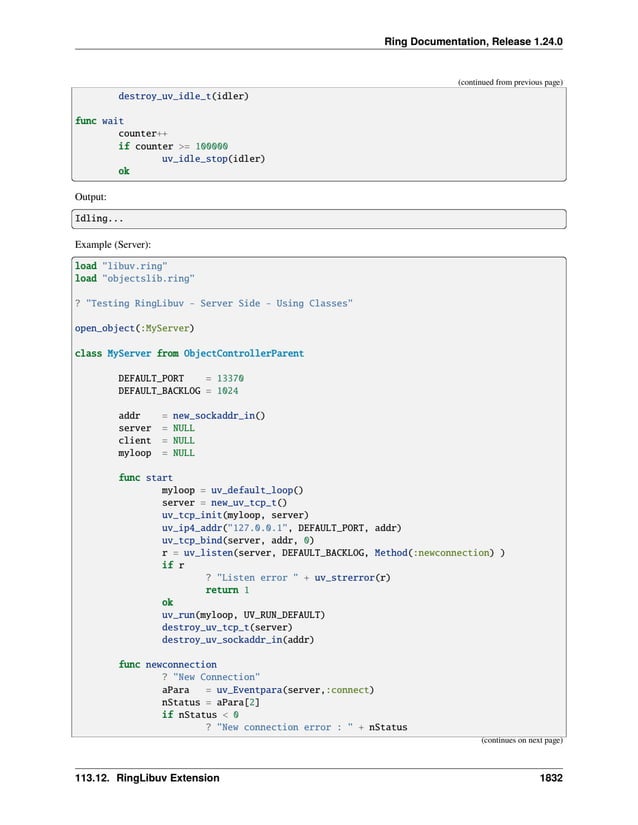
Task: Select the "func wait" line
Action: click(99, 121)
